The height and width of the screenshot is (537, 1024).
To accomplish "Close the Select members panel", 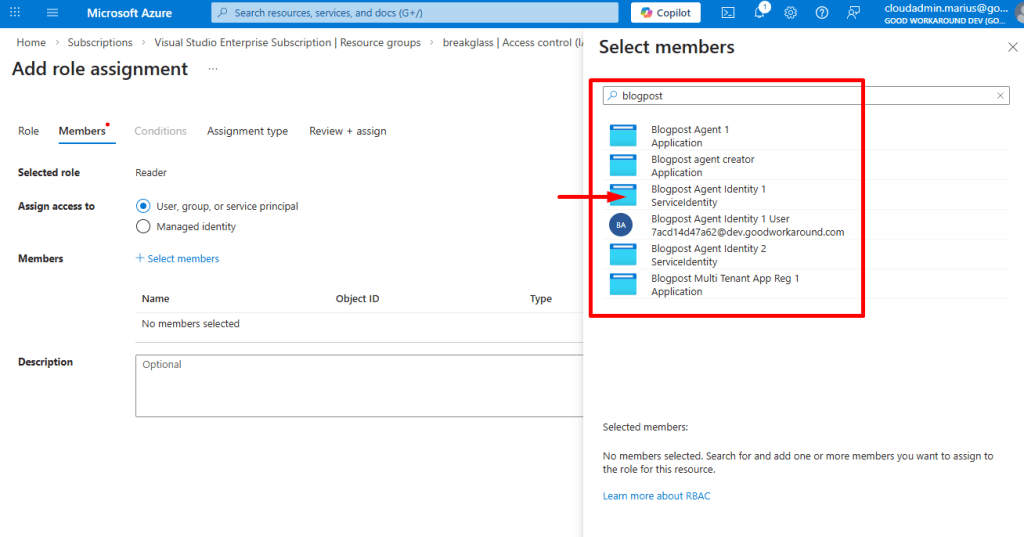I will click(x=1012, y=47).
